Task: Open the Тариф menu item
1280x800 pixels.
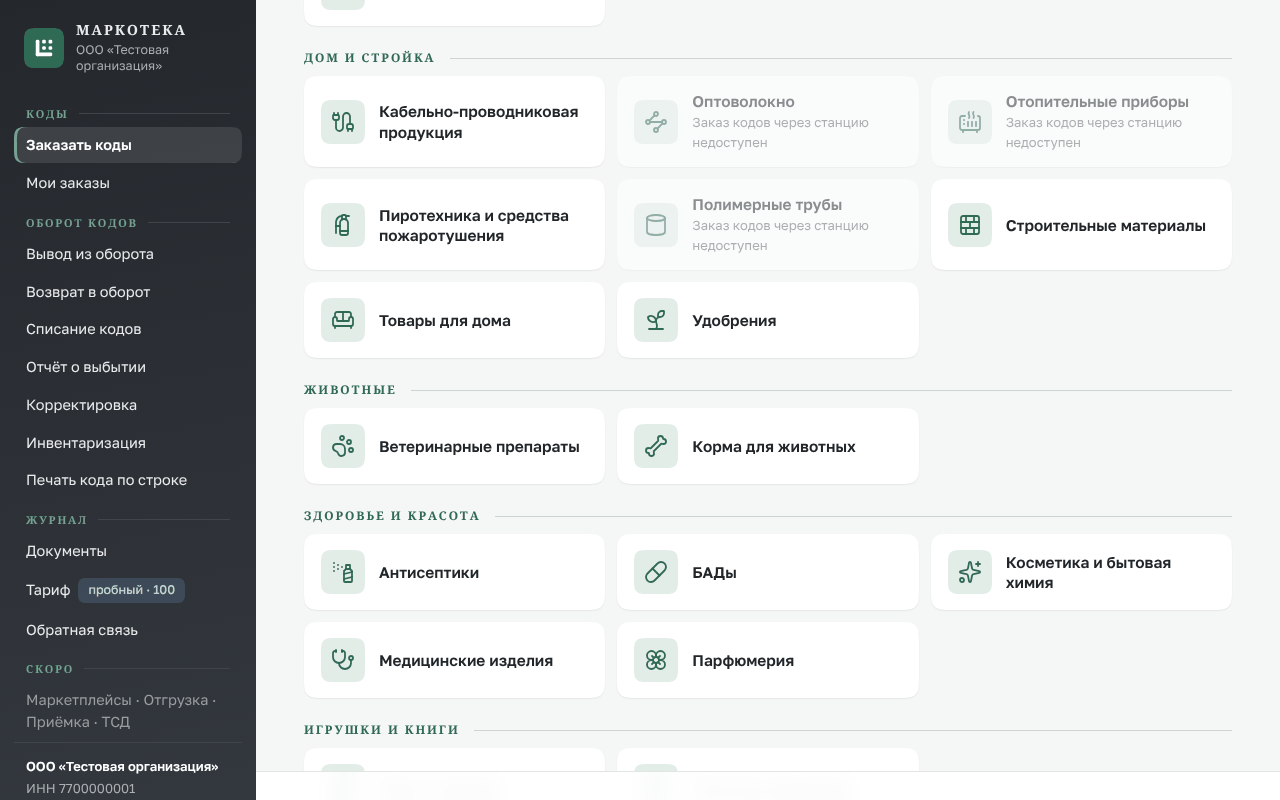Action: (x=128, y=590)
